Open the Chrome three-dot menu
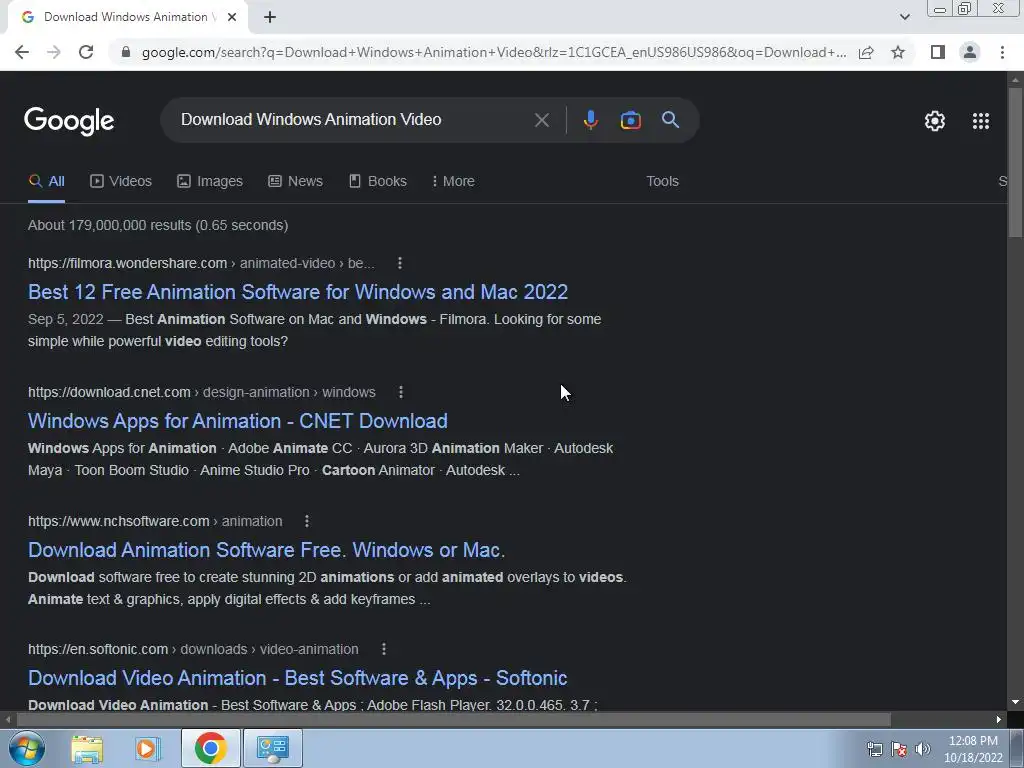1024x768 pixels. click(x=1002, y=52)
